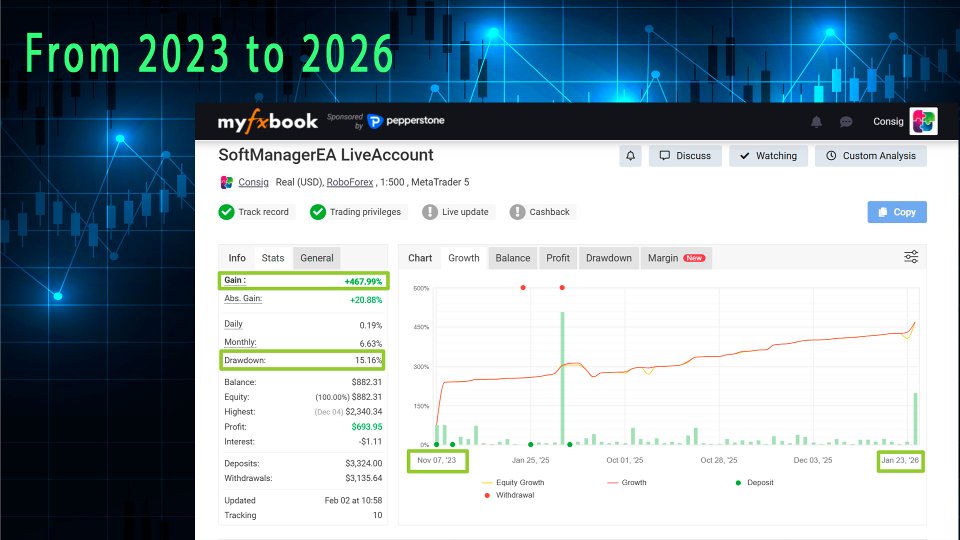Toggle the Withdrawal legend series

coord(509,495)
